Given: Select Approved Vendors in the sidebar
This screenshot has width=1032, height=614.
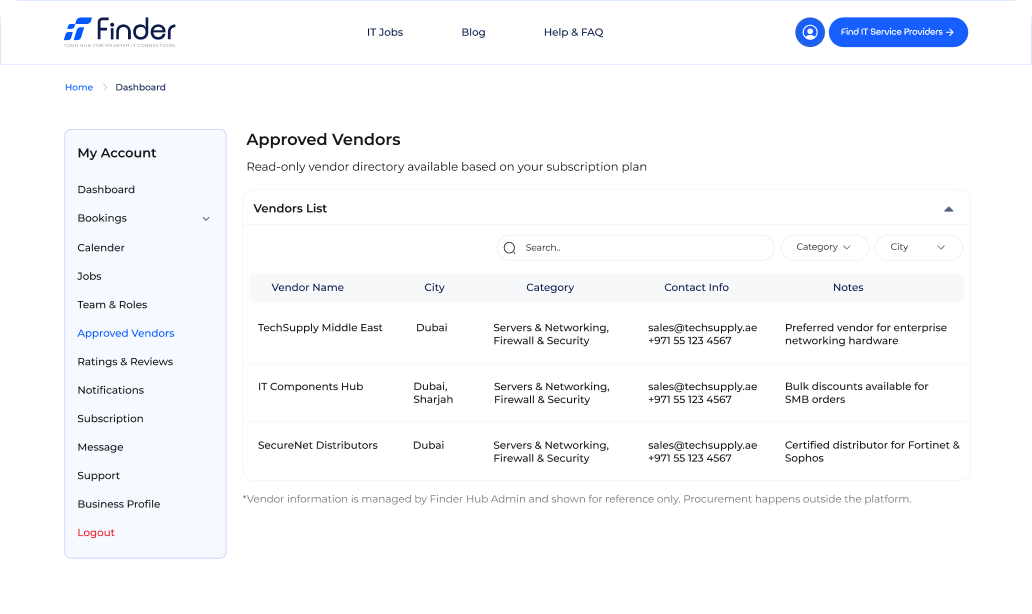Looking at the screenshot, I should pyautogui.click(x=126, y=334).
